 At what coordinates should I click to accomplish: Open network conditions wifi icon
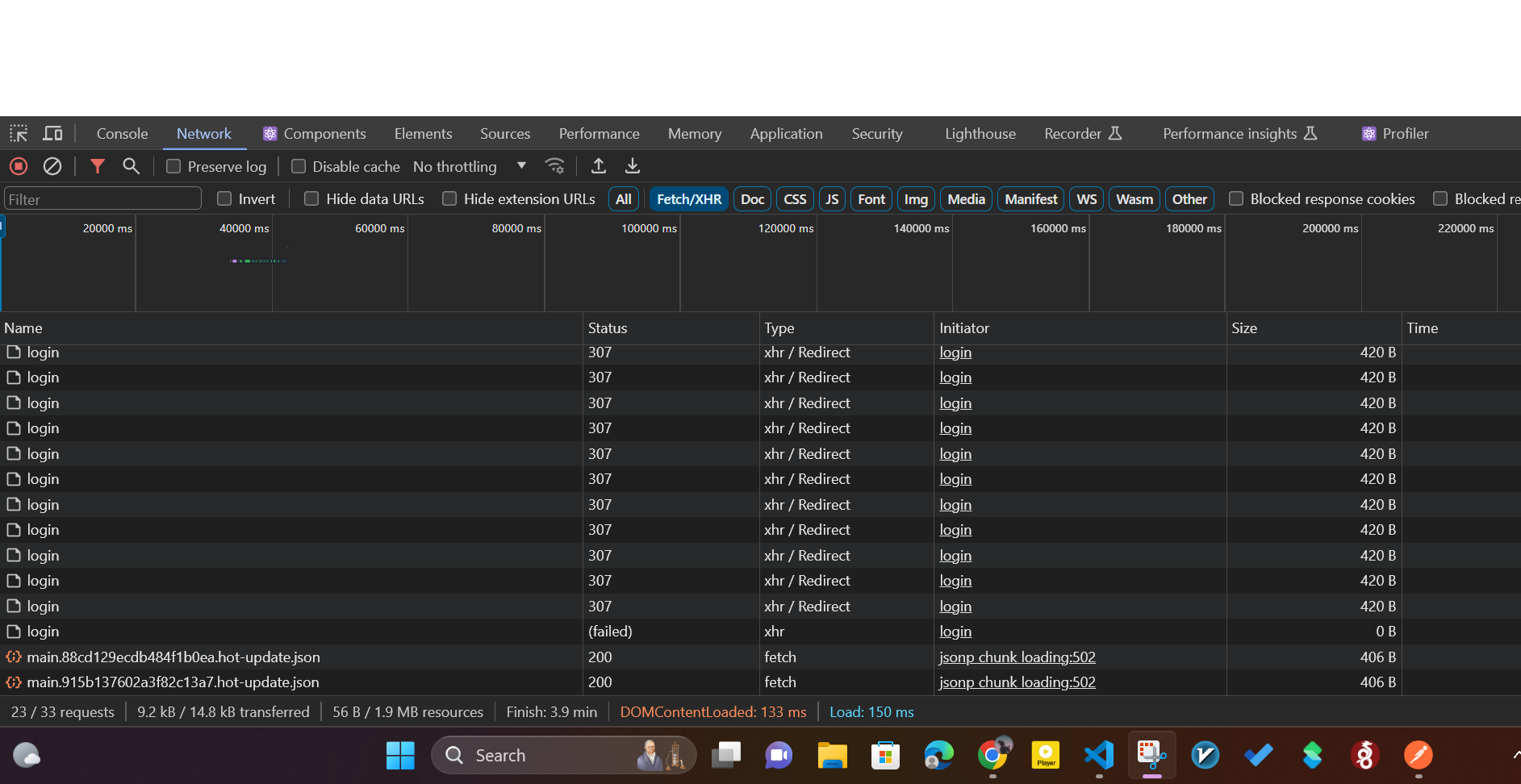tap(554, 166)
